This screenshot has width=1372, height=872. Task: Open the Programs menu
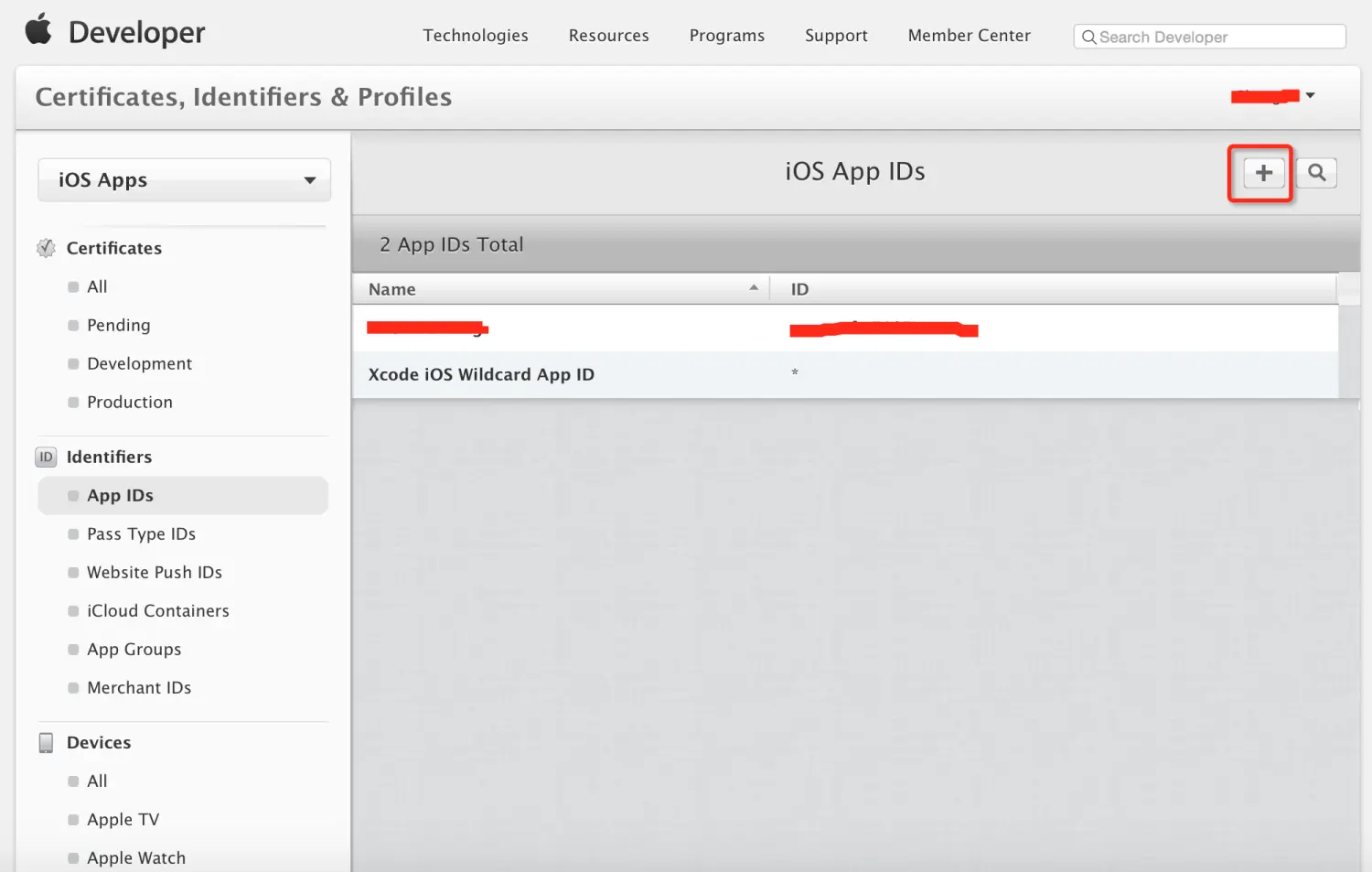pos(727,36)
